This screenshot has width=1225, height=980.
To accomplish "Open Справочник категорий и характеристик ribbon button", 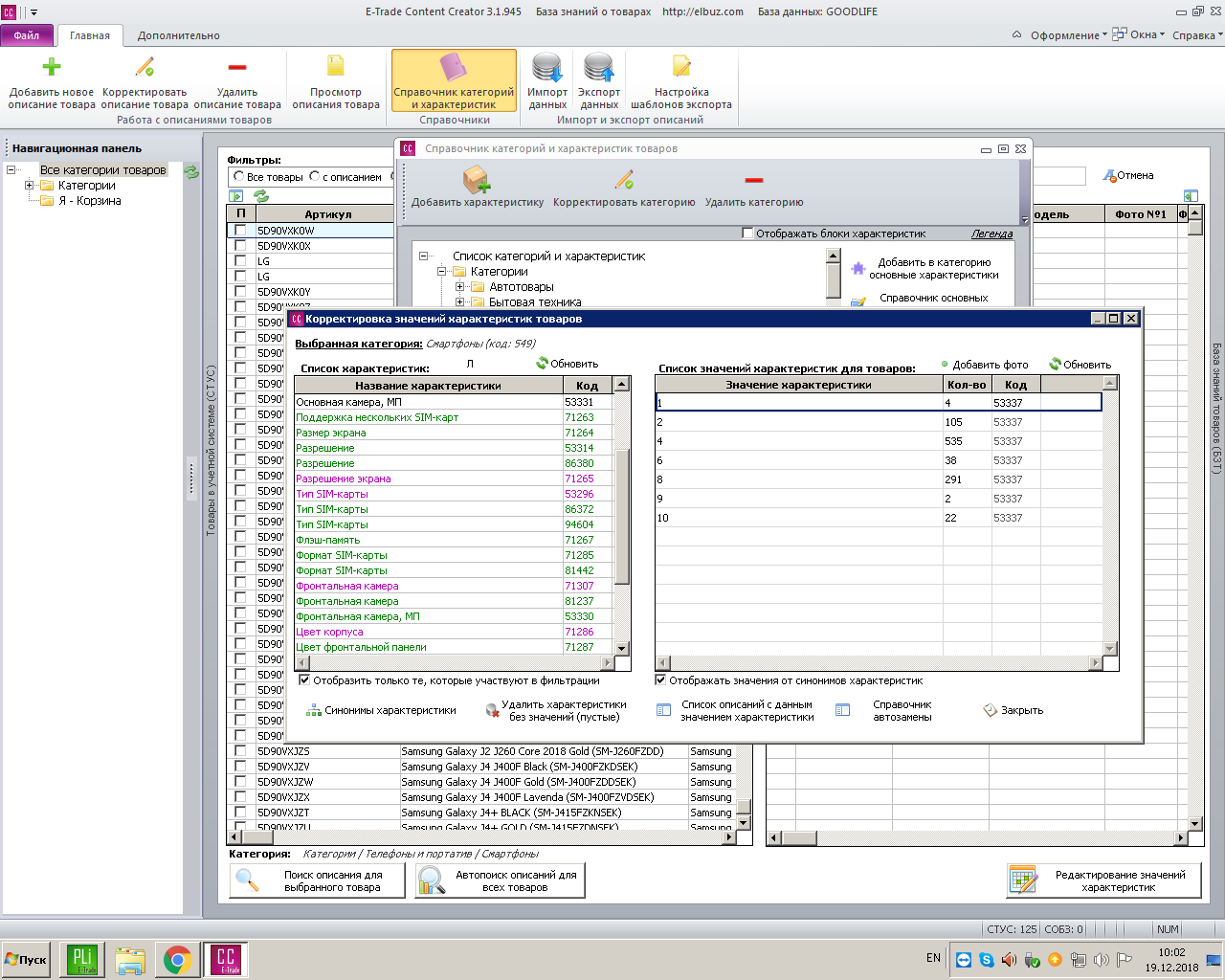I will [x=454, y=82].
